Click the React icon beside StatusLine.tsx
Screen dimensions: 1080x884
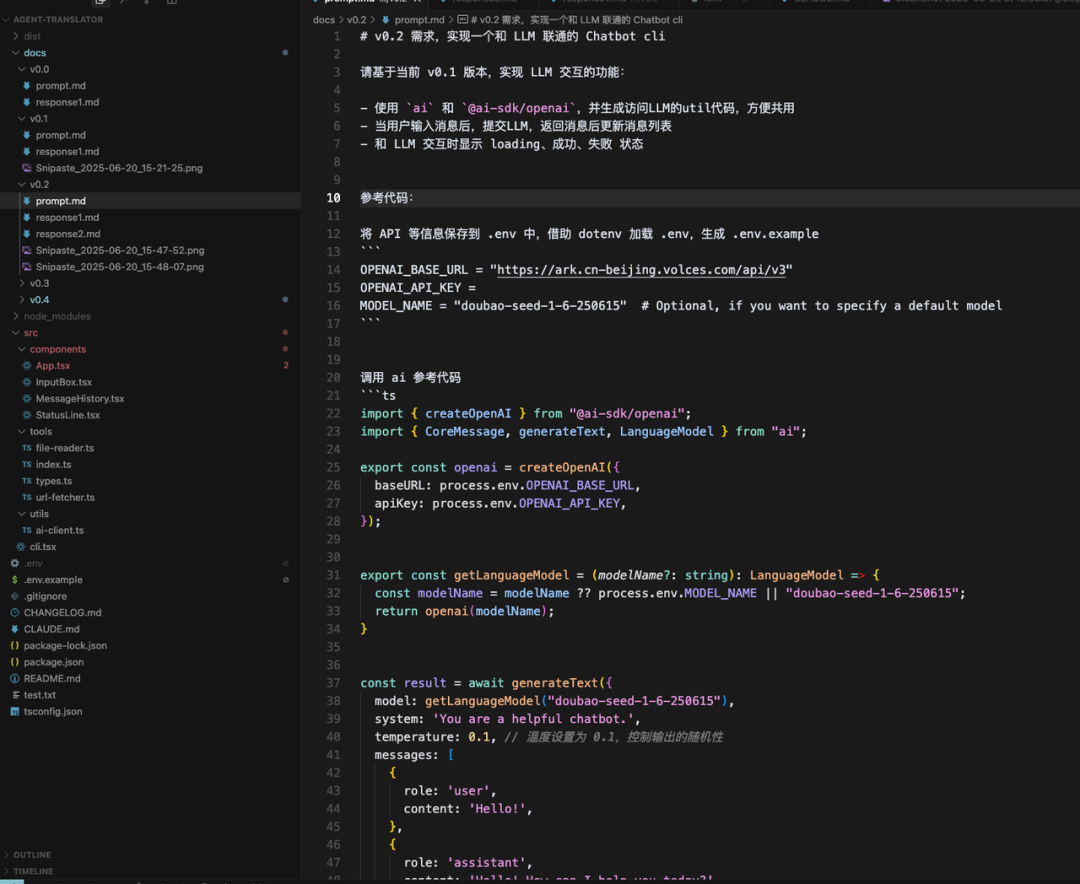point(26,415)
